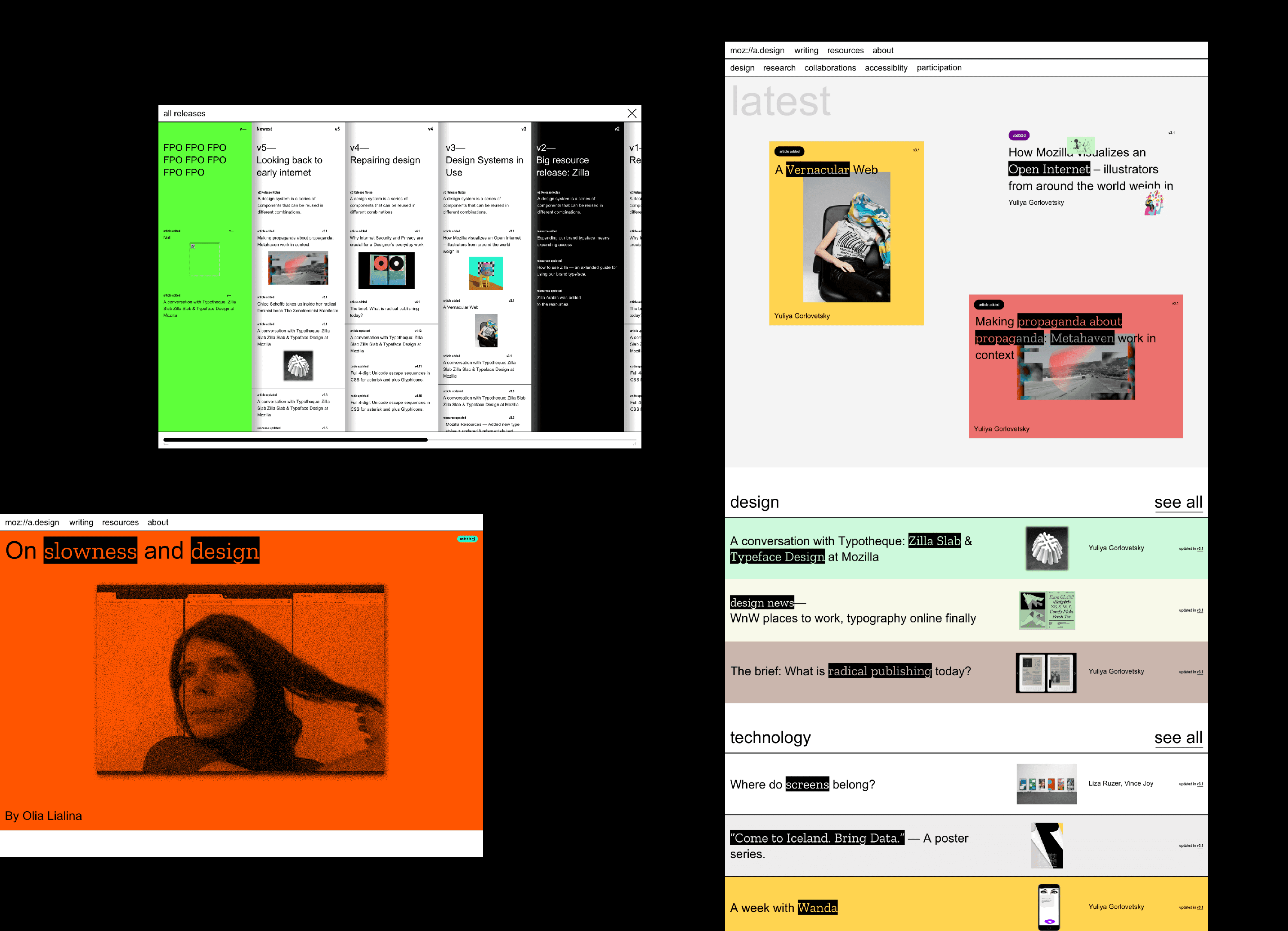Open resources menu in the latest page window

tap(845, 51)
